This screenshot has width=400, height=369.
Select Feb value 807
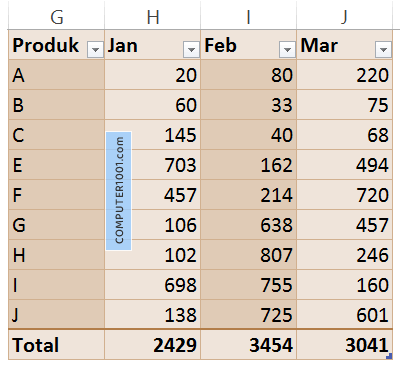tap(249, 255)
